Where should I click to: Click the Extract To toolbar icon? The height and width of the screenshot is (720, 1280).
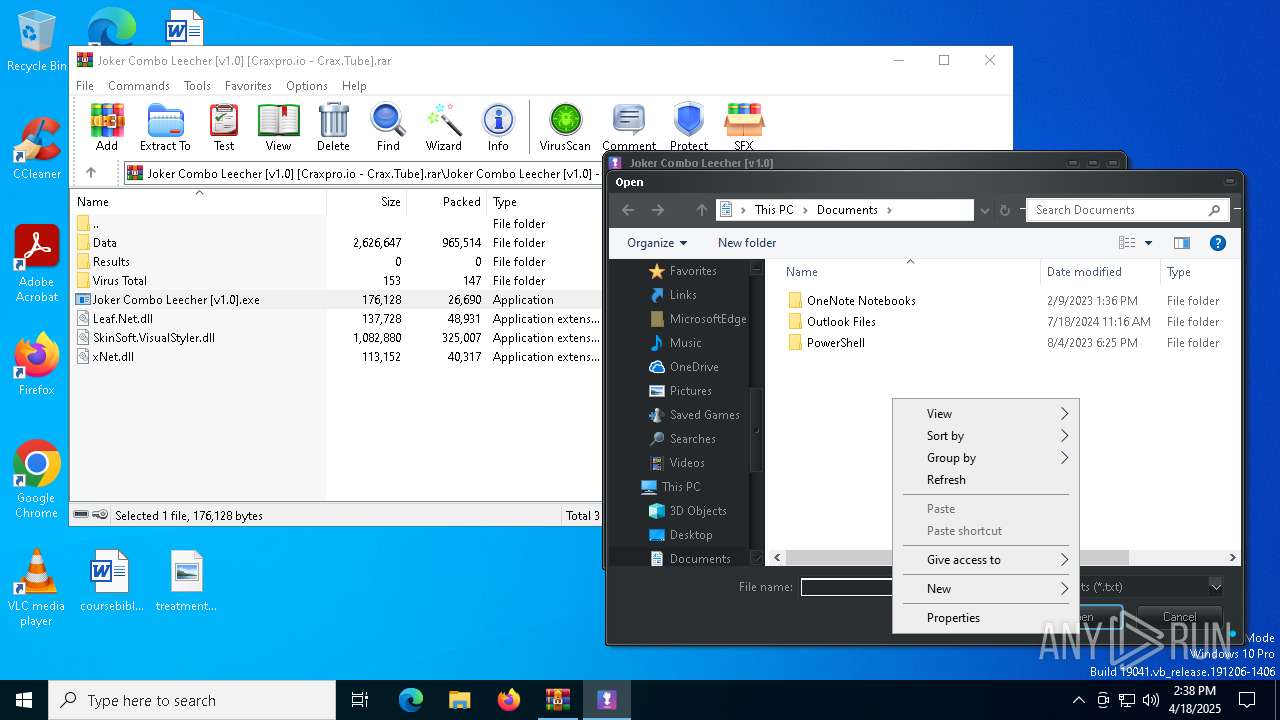[x=165, y=127]
